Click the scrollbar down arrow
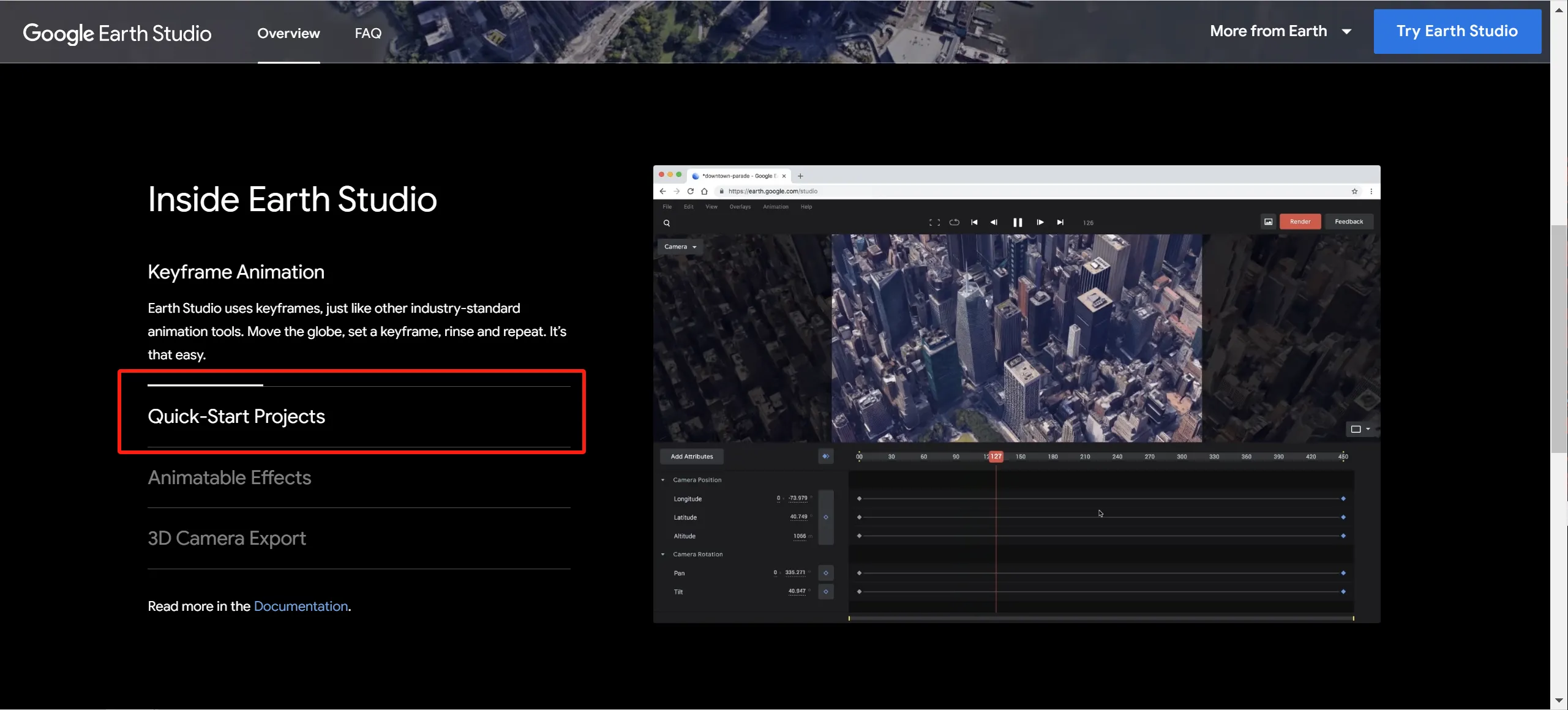 pyautogui.click(x=1559, y=700)
